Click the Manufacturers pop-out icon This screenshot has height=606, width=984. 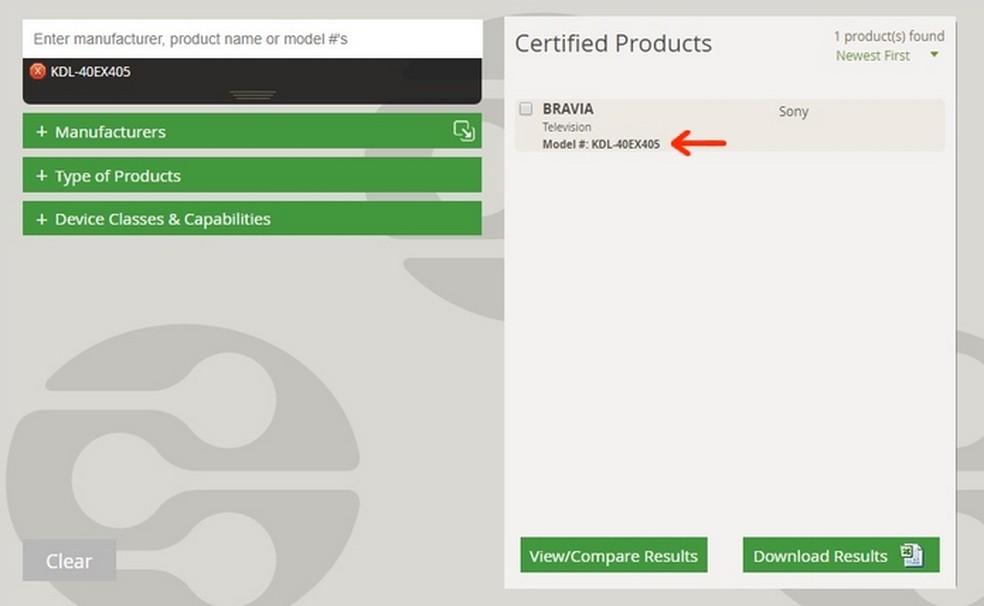pos(463,131)
